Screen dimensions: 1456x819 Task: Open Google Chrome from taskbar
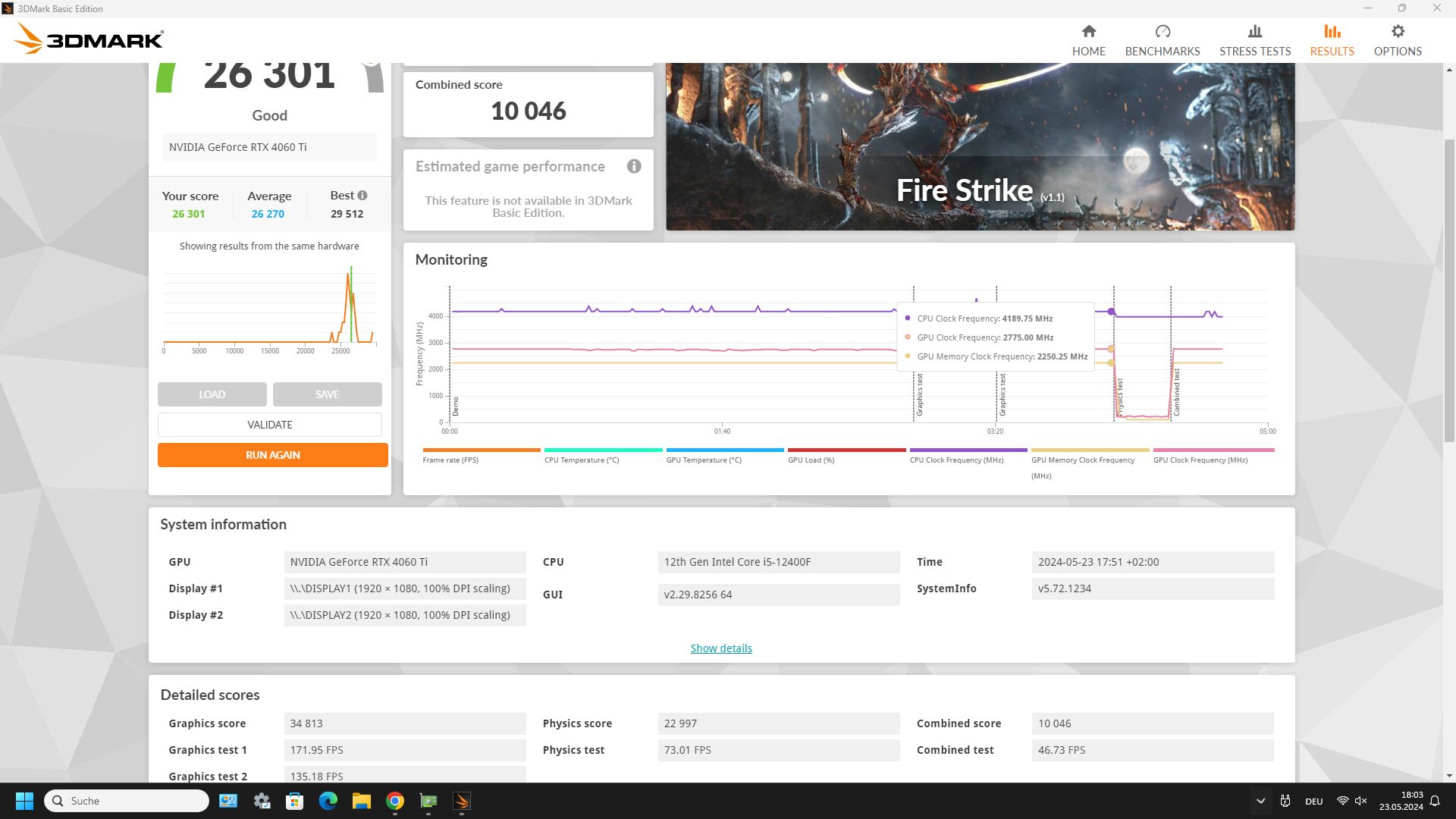394,801
